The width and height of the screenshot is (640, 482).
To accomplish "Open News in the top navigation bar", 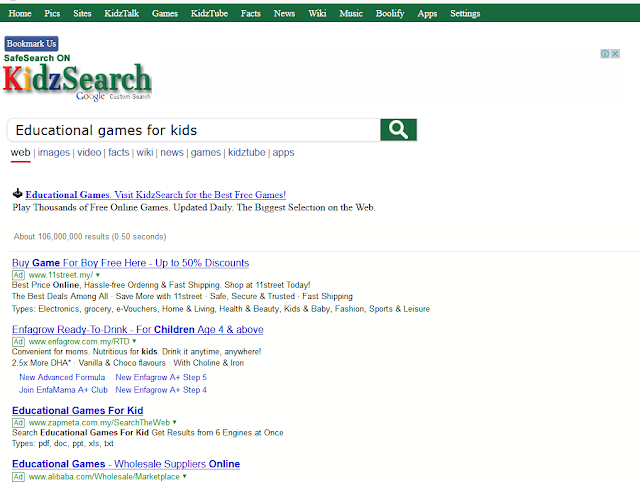I will [284, 13].
